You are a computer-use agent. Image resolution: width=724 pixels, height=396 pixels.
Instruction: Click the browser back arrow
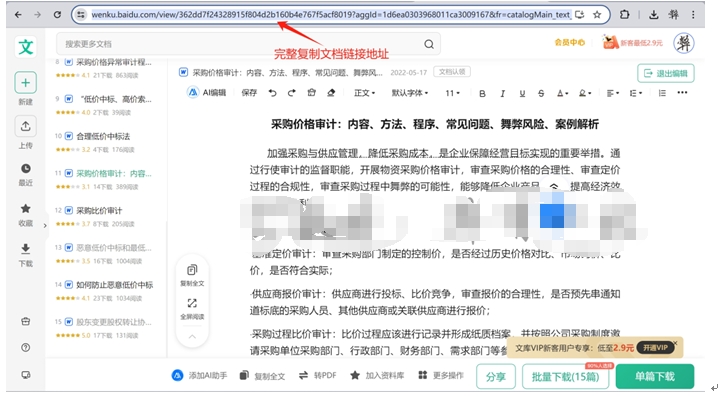point(18,15)
